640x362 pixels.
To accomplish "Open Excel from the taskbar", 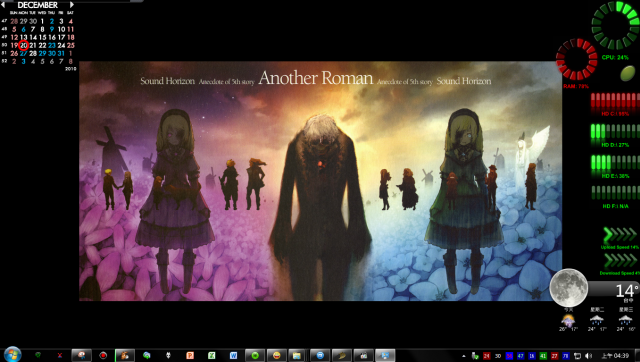I will (211, 355).
